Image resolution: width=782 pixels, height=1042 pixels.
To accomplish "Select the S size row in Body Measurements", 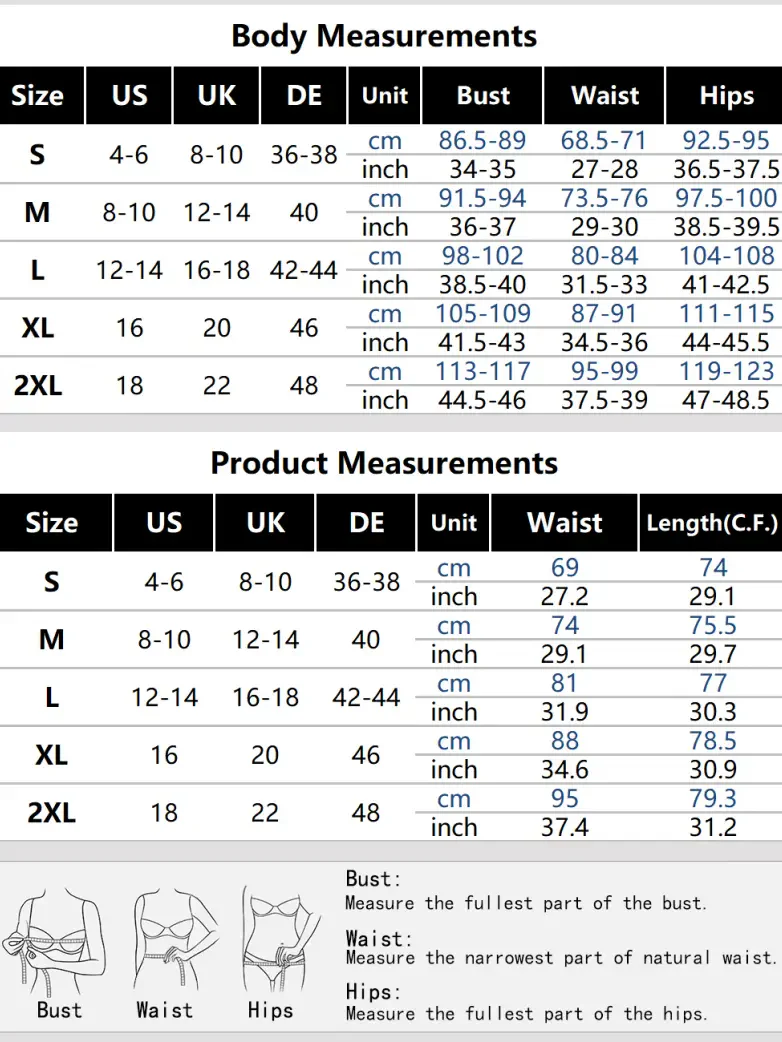I will [x=391, y=154].
